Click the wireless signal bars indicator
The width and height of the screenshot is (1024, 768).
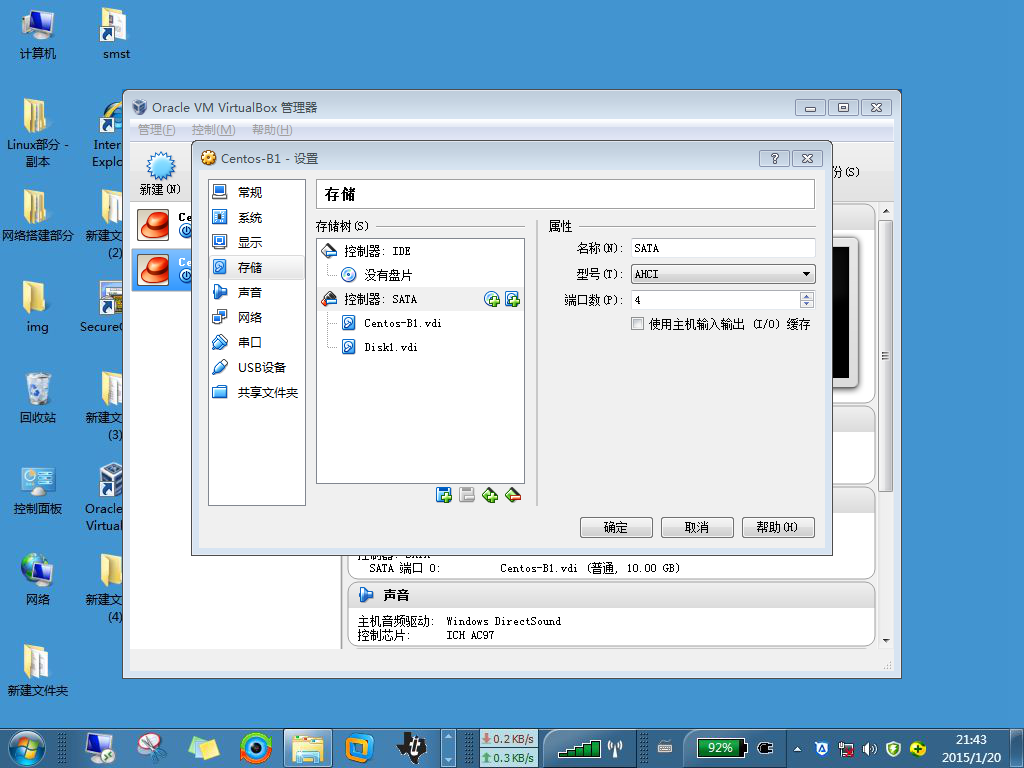click(579, 748)
